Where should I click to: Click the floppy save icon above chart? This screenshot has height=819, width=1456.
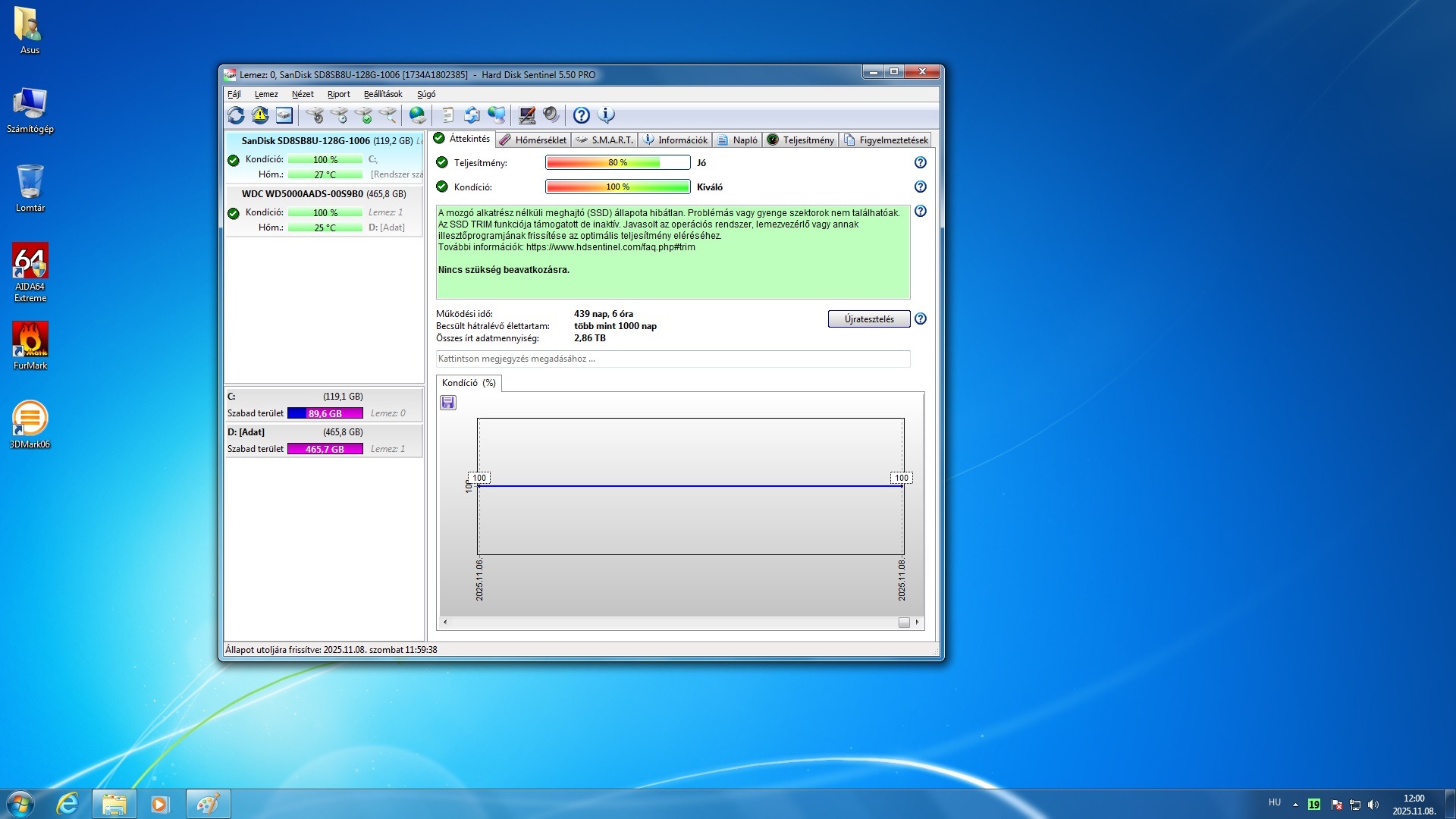(448, 403)
